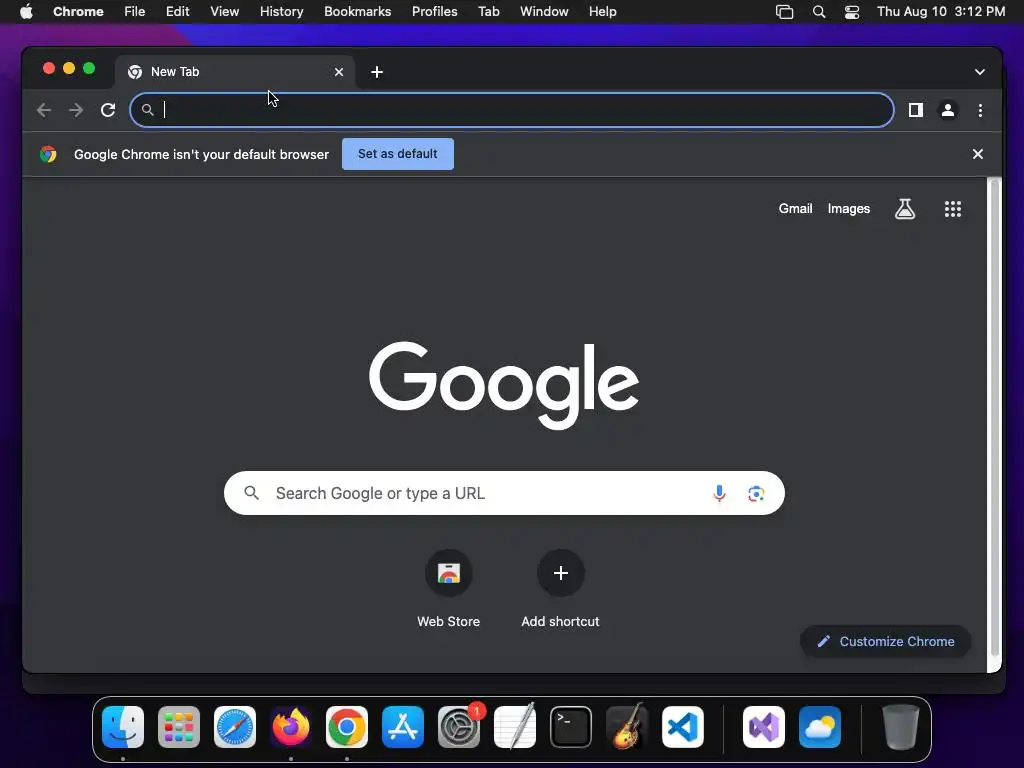1024x768 pixels.
Task: Select the New Tab tab
Action: (x=235, y=72)
